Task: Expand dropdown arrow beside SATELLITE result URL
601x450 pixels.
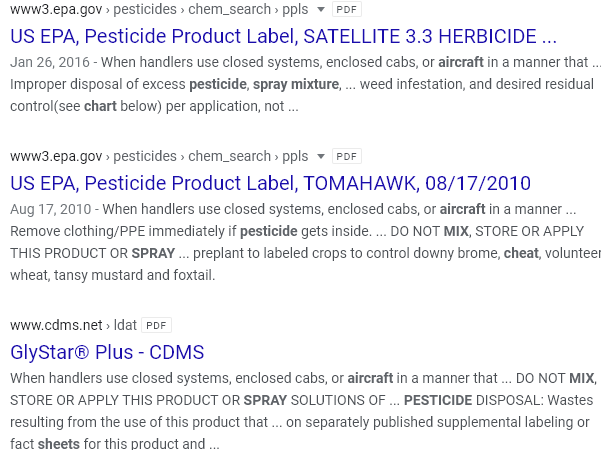Action: [321, 10]
